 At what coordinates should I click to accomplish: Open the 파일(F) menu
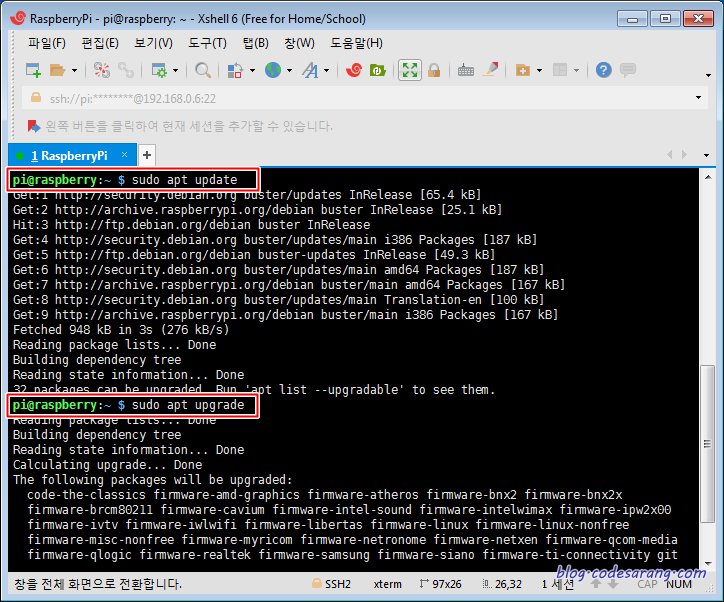[47, 43]
